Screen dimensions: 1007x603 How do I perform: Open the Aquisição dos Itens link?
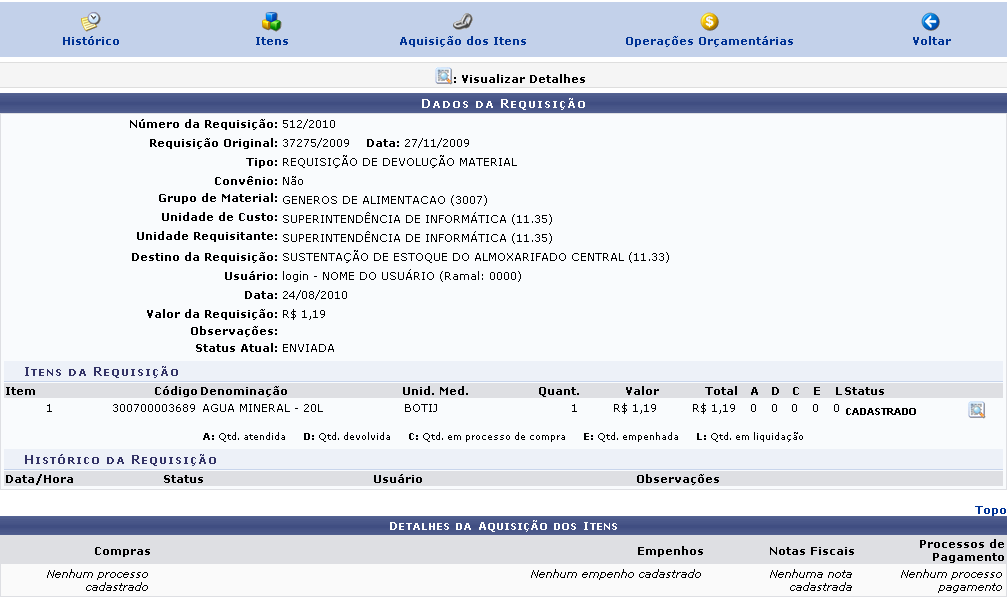[x=462, y=41]
